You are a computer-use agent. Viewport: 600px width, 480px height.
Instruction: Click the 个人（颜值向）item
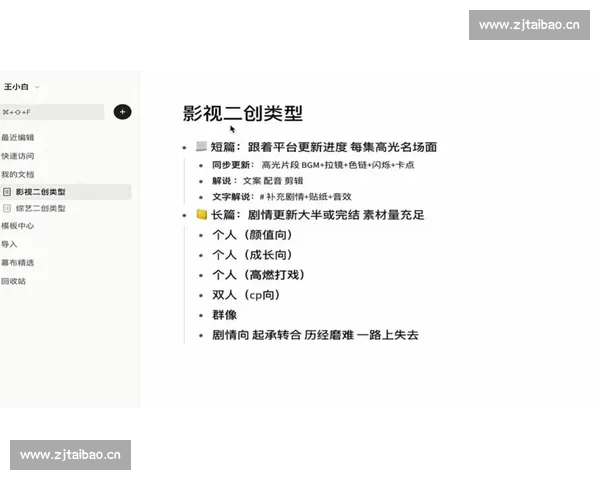252,235
